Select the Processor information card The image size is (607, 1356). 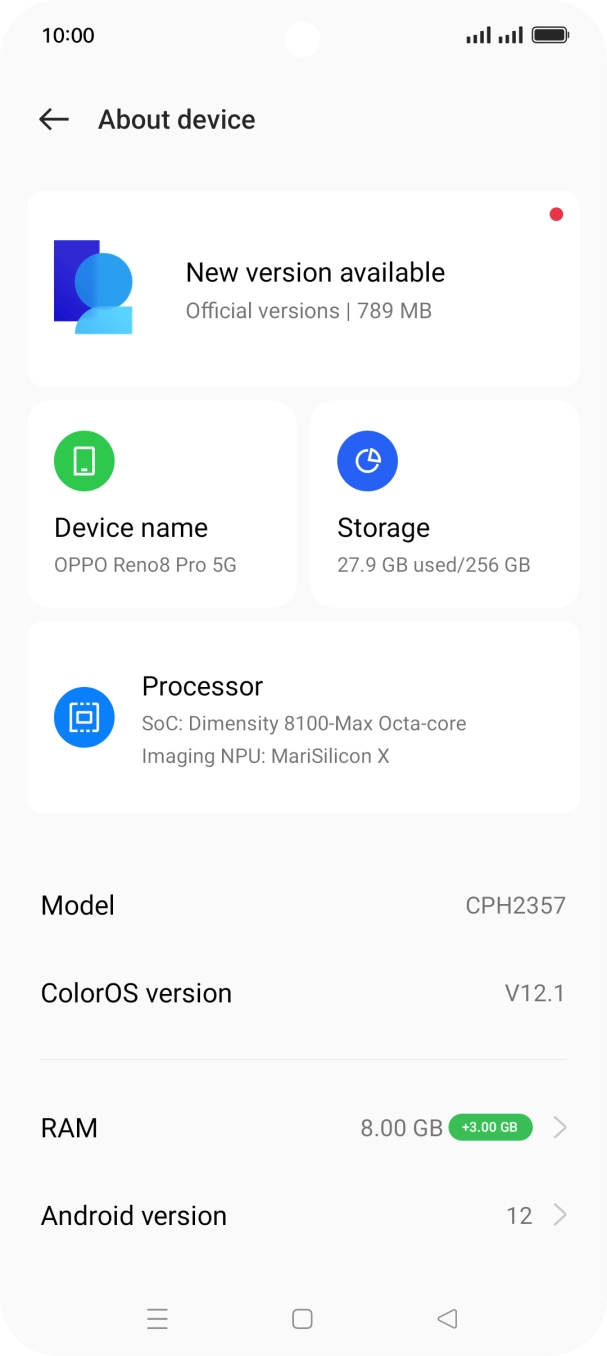(x=303, y=717)
